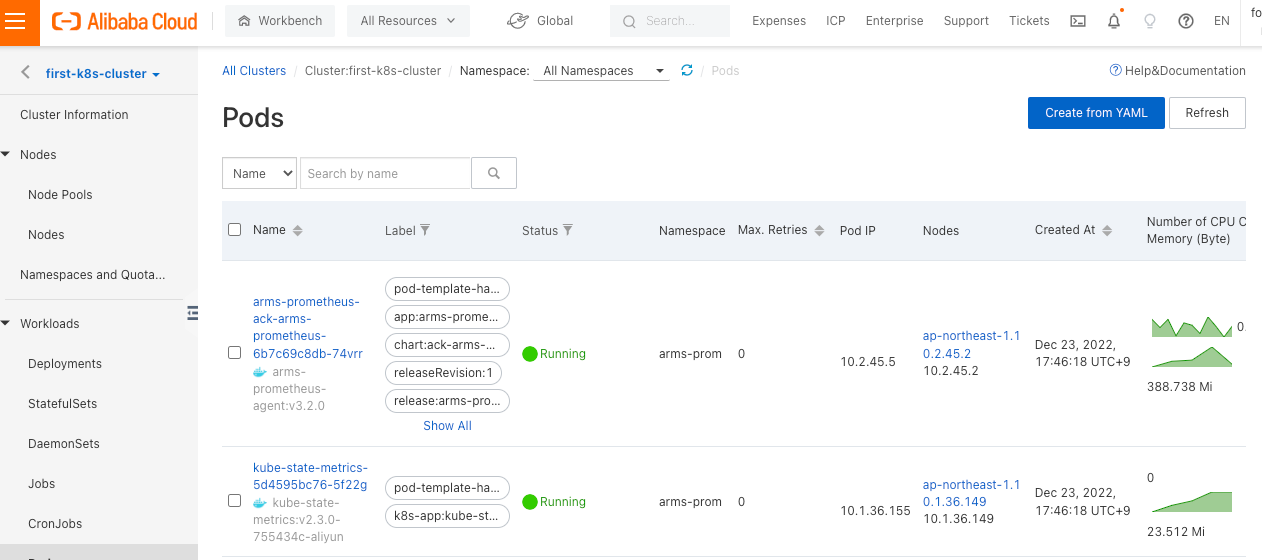1262x560 pixels.
Task: Open the All Resources dropdown
Action: pos(407,20)
